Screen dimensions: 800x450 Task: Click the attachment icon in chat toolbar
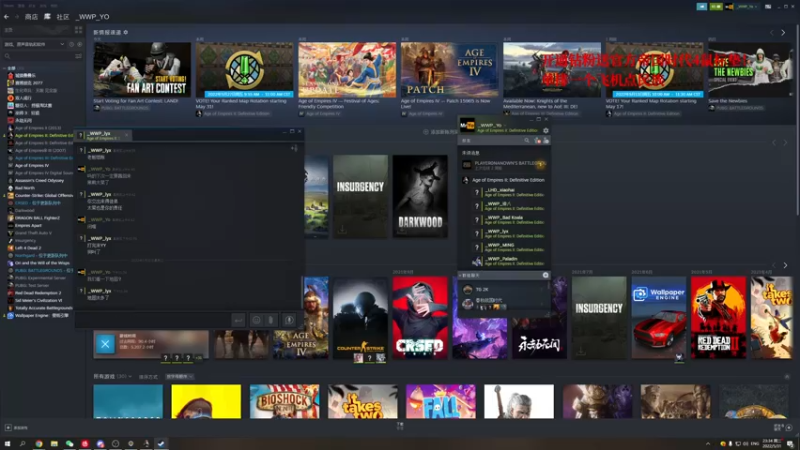pos(271,320)
